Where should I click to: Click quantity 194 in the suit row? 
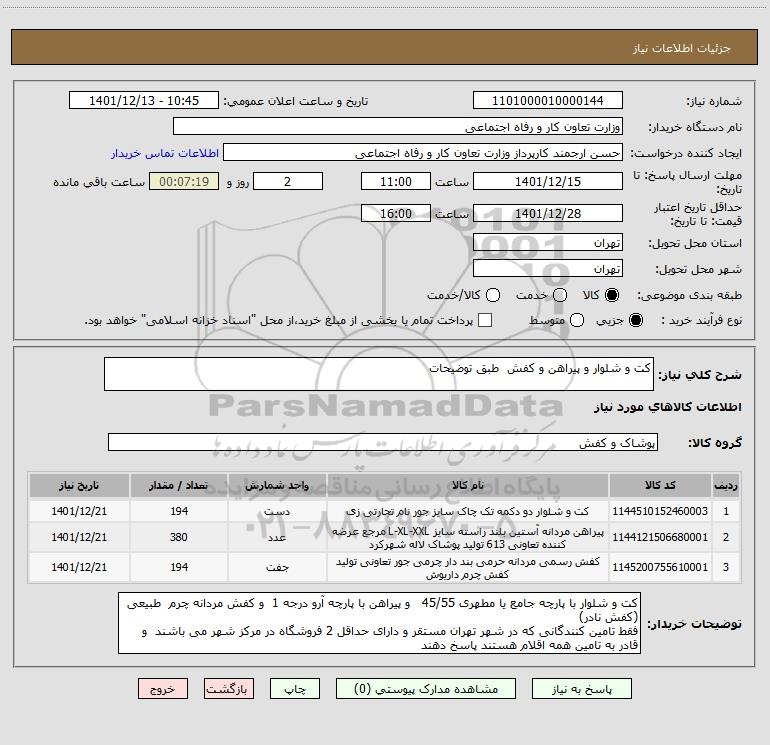click(179, 511)
